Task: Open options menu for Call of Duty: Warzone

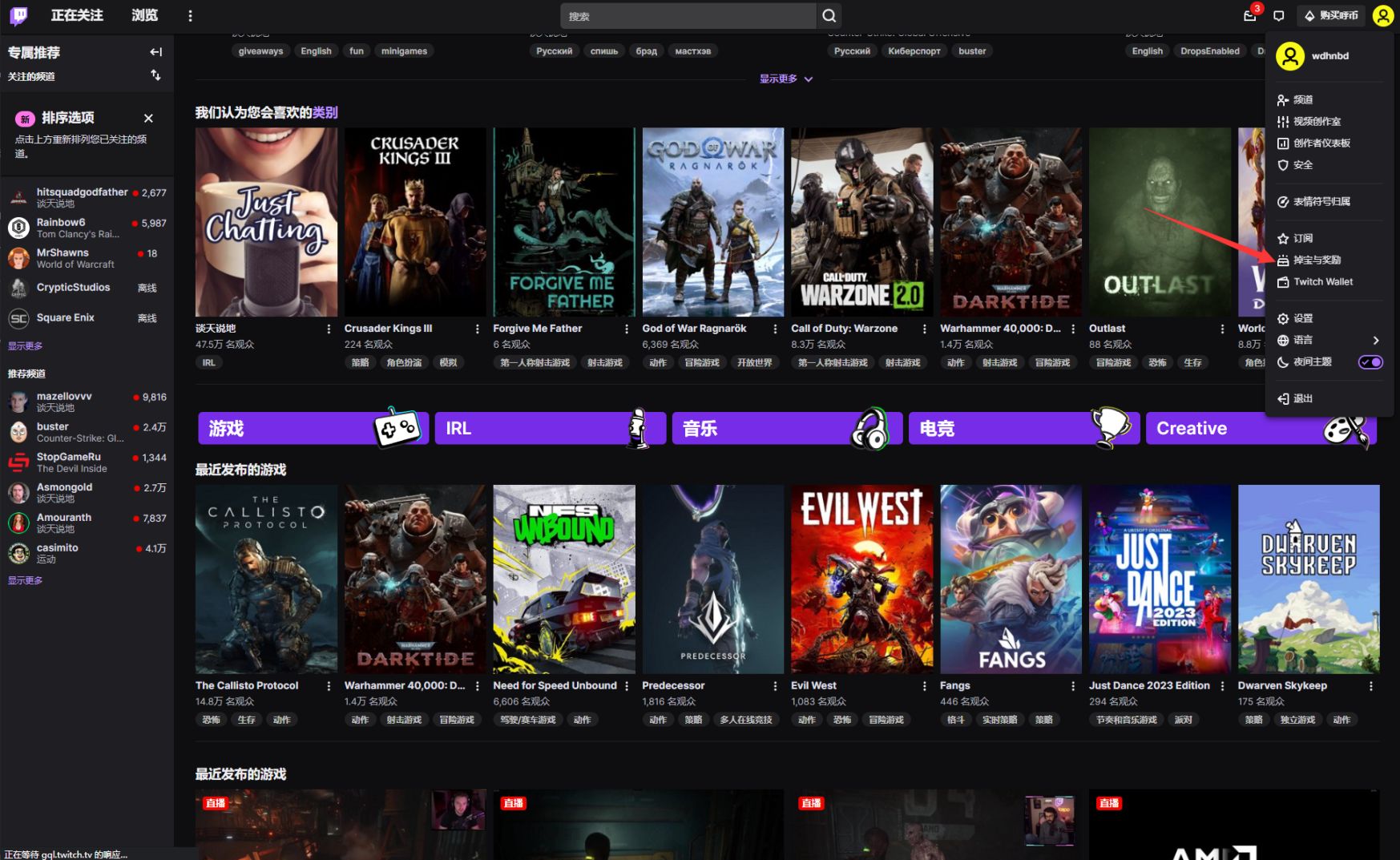Action: pos(924,329)
